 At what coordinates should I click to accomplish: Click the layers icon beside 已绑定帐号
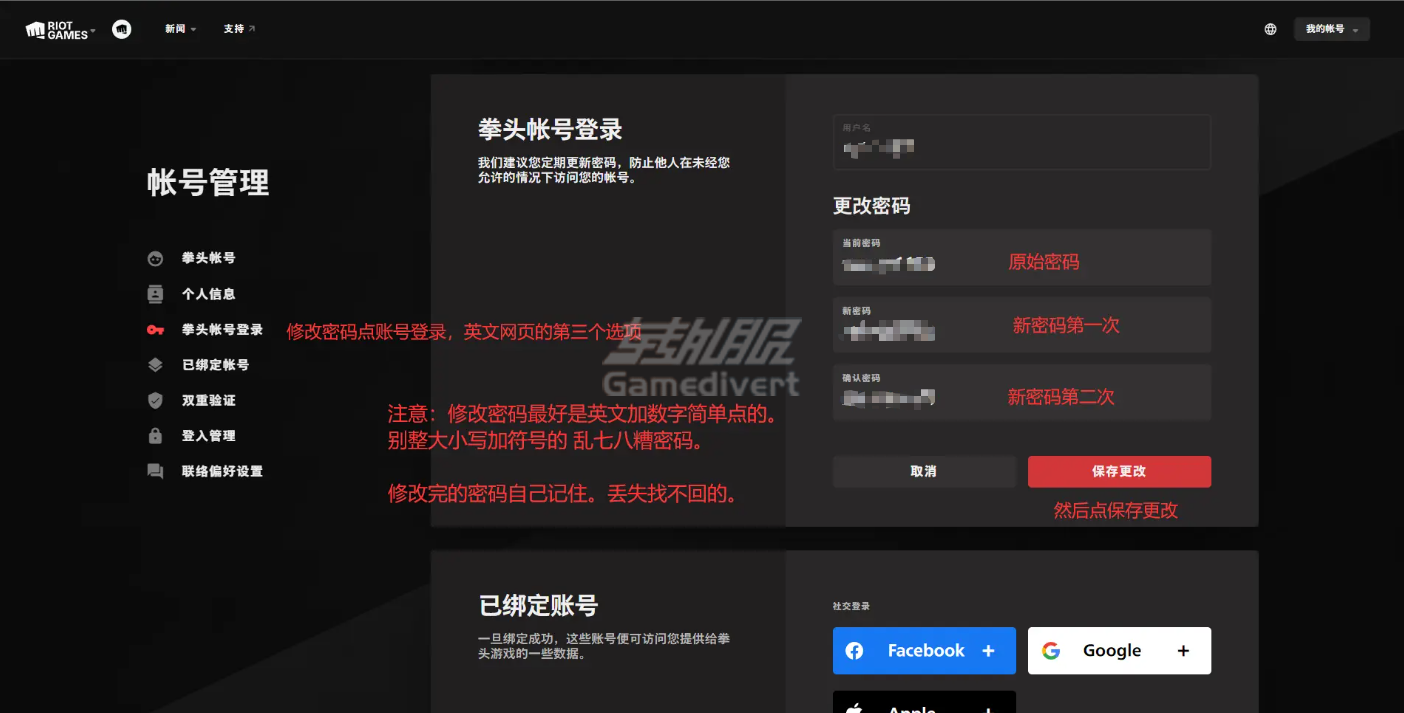tap(155, 365)
